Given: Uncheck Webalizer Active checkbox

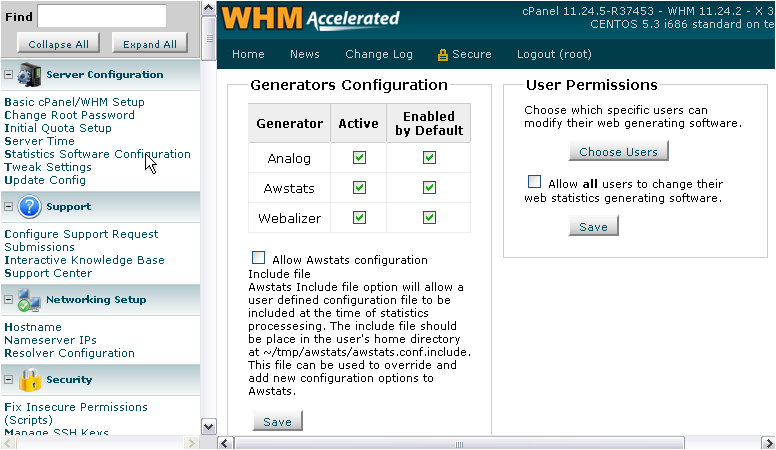Looking at the screenshot, I should click(359, 218).
